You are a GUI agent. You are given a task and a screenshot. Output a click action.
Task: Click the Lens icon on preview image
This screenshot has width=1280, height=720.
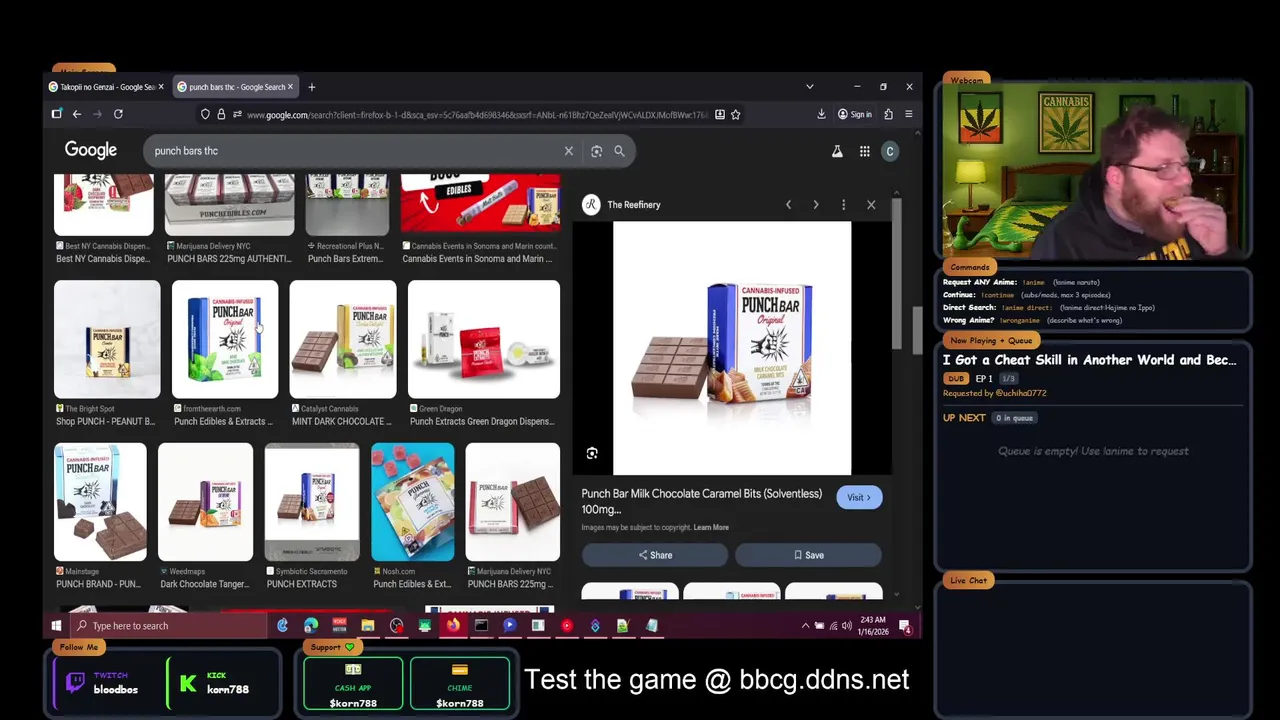[592, 454]
